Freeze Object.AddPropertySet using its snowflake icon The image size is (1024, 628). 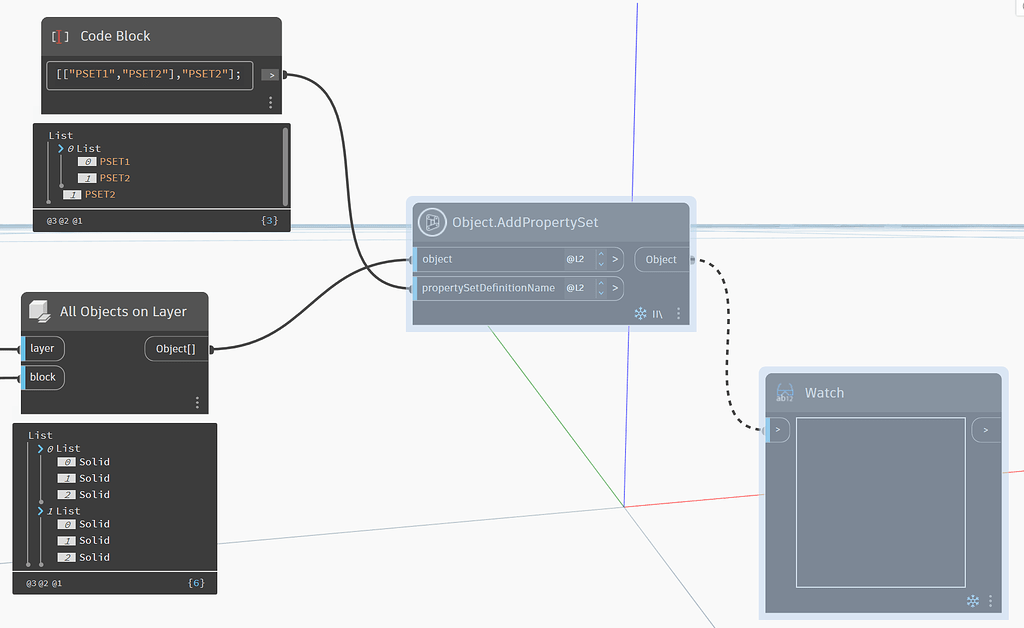[x=641, y=313]
